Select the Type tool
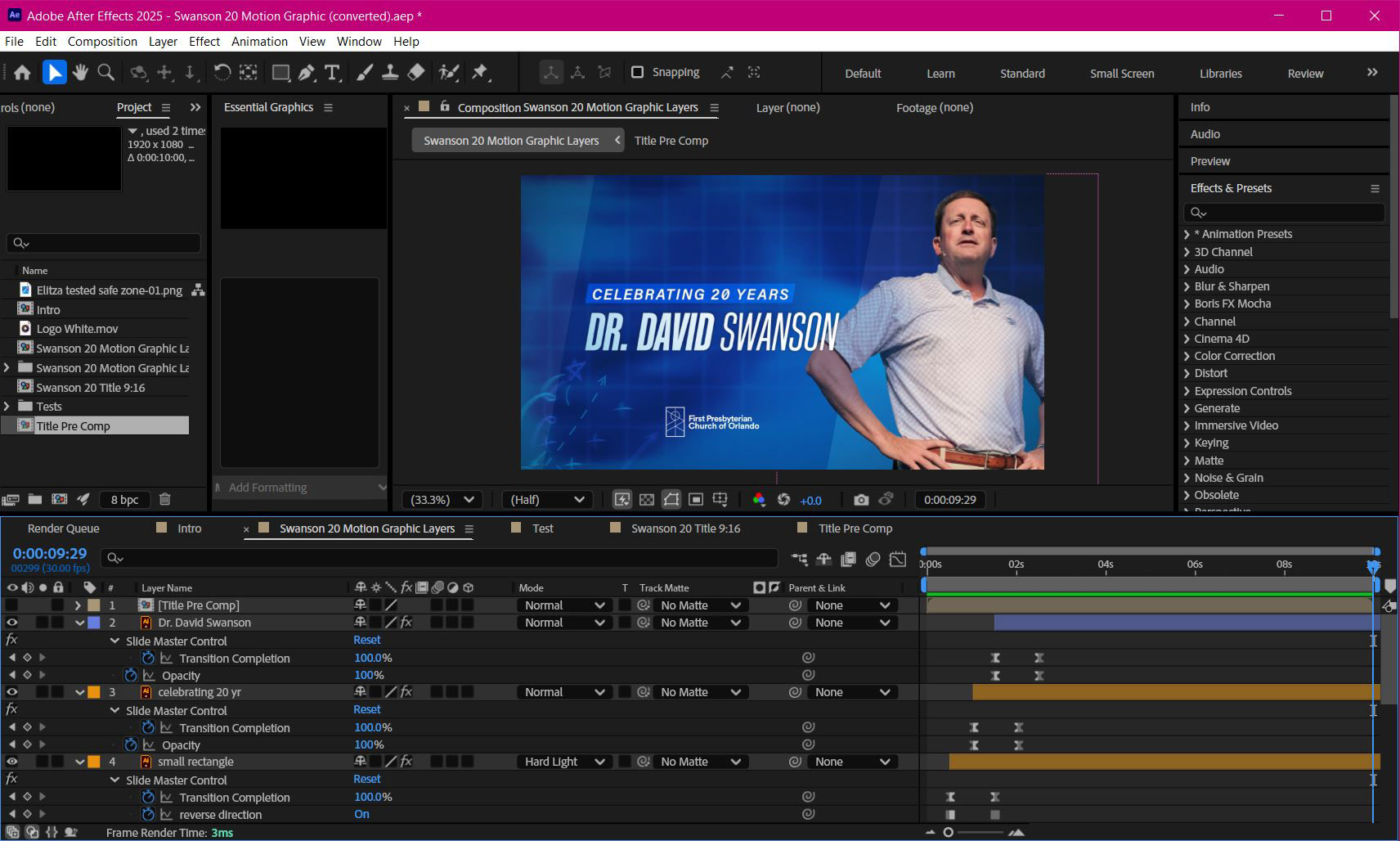 [332, 73]
